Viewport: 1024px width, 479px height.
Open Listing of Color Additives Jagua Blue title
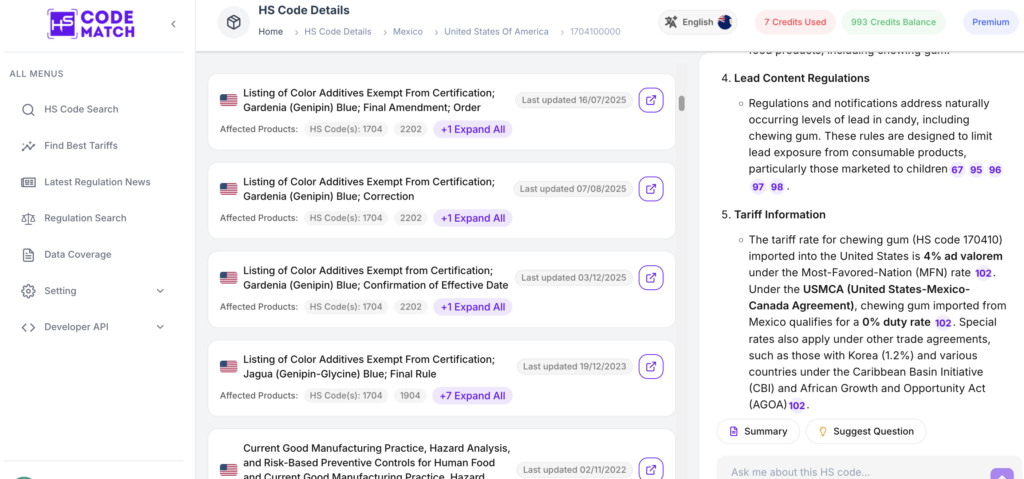point(369,367)
